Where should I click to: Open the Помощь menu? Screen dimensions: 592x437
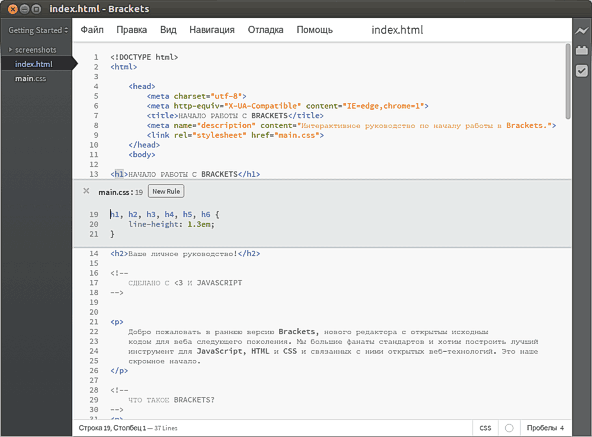[314, 30]
